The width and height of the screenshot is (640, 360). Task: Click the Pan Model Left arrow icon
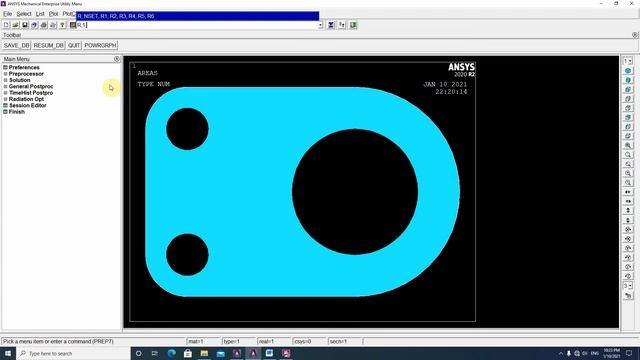[x=628, y=192]
